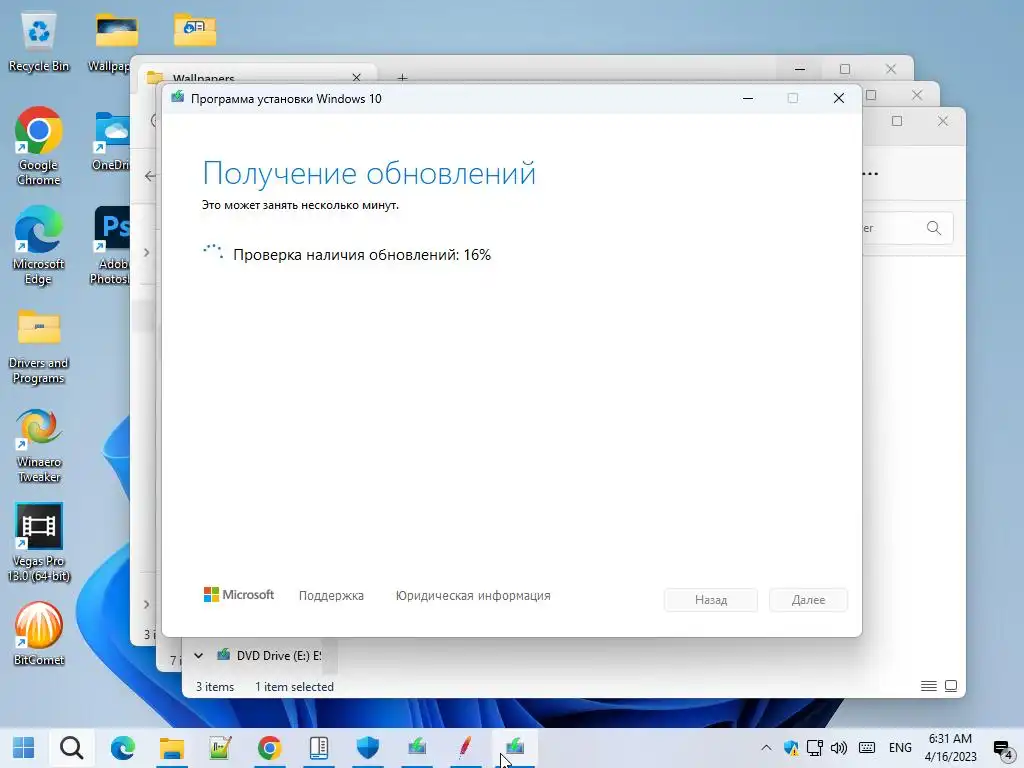Switch Explorer to large thumbnails view
This screenshot has height=768, width=1024.
click(x=951, y=686)
